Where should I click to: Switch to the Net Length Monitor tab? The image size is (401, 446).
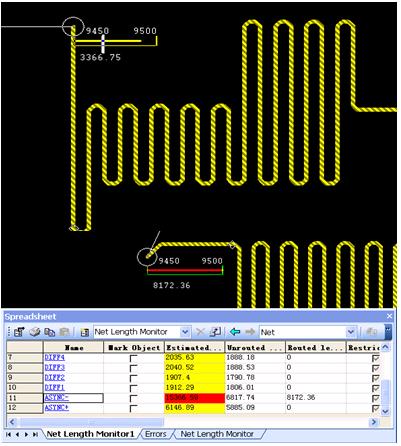217,434
